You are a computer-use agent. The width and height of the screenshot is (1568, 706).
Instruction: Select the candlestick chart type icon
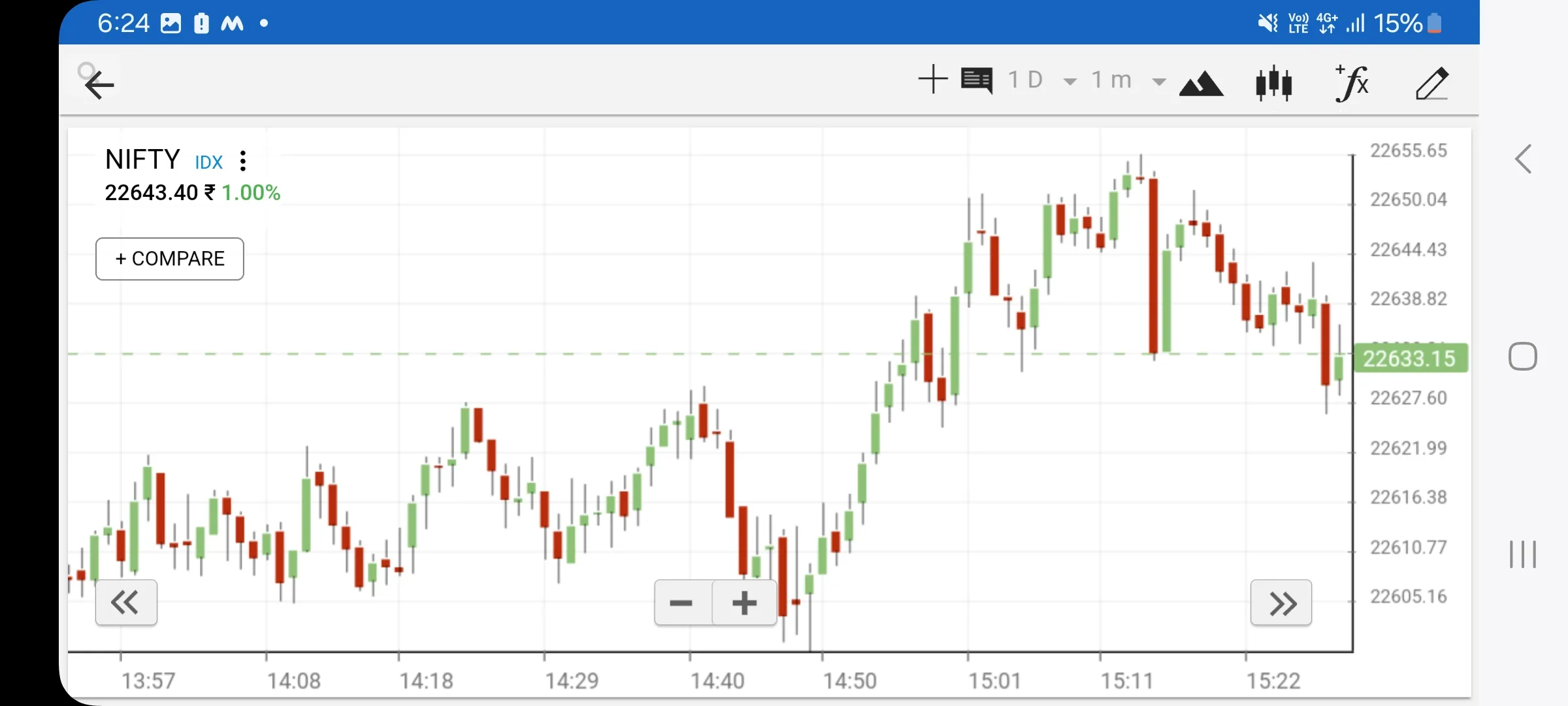tap(1274, 83)
